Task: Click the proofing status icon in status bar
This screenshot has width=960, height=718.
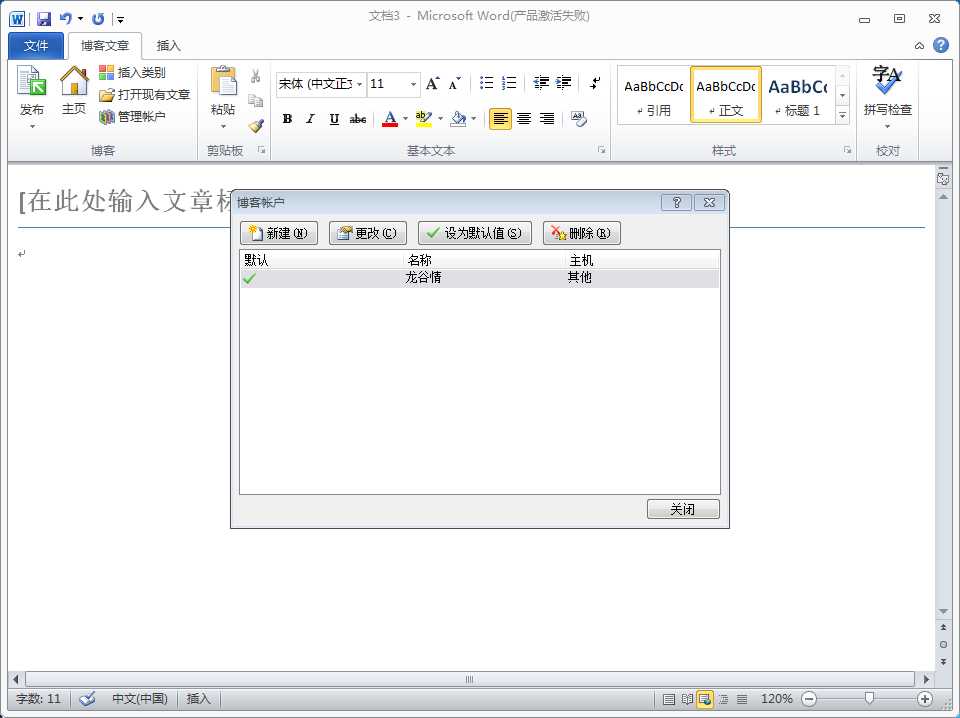Action: pos(88,698)
